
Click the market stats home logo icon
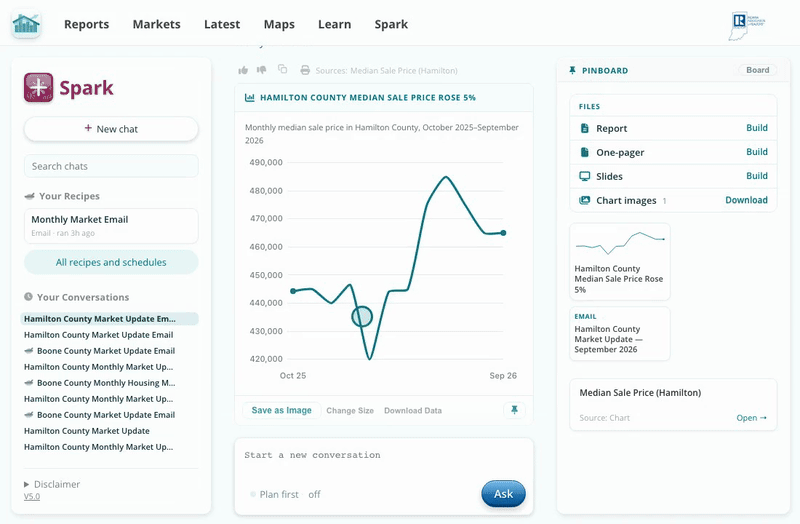[26, 24]
